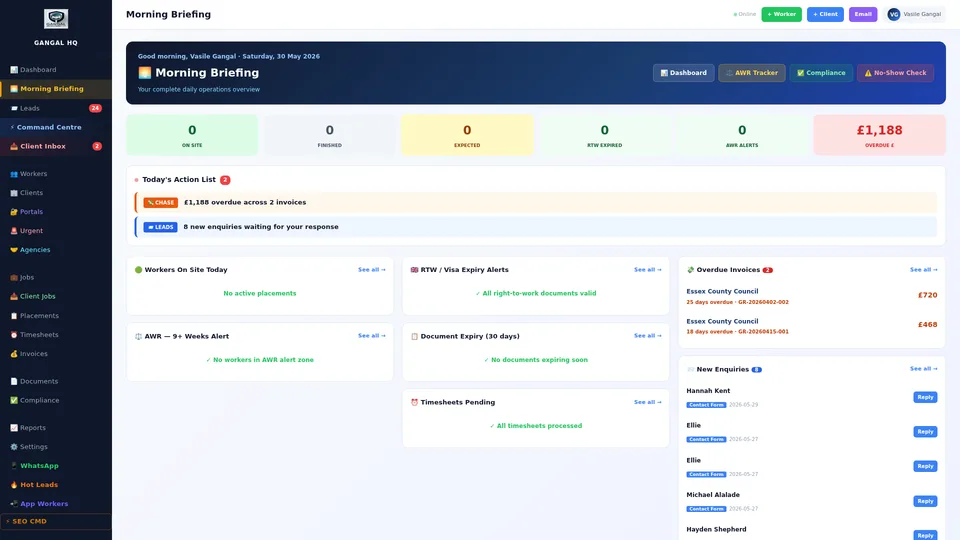Open the No-Show Check banner button

click(x=895, y=73)
